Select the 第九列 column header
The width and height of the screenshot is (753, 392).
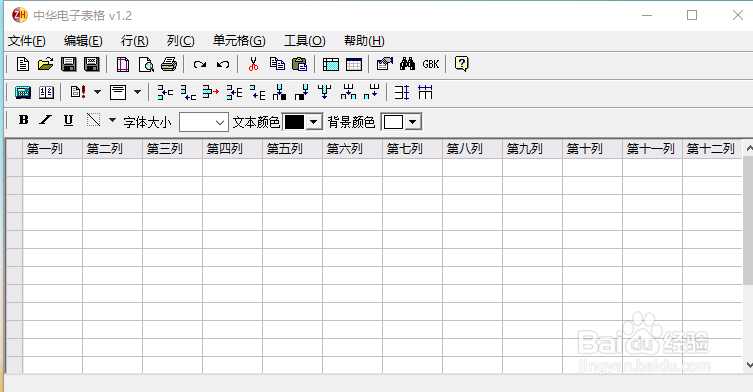pyautogui.click(x=533, y=149)
